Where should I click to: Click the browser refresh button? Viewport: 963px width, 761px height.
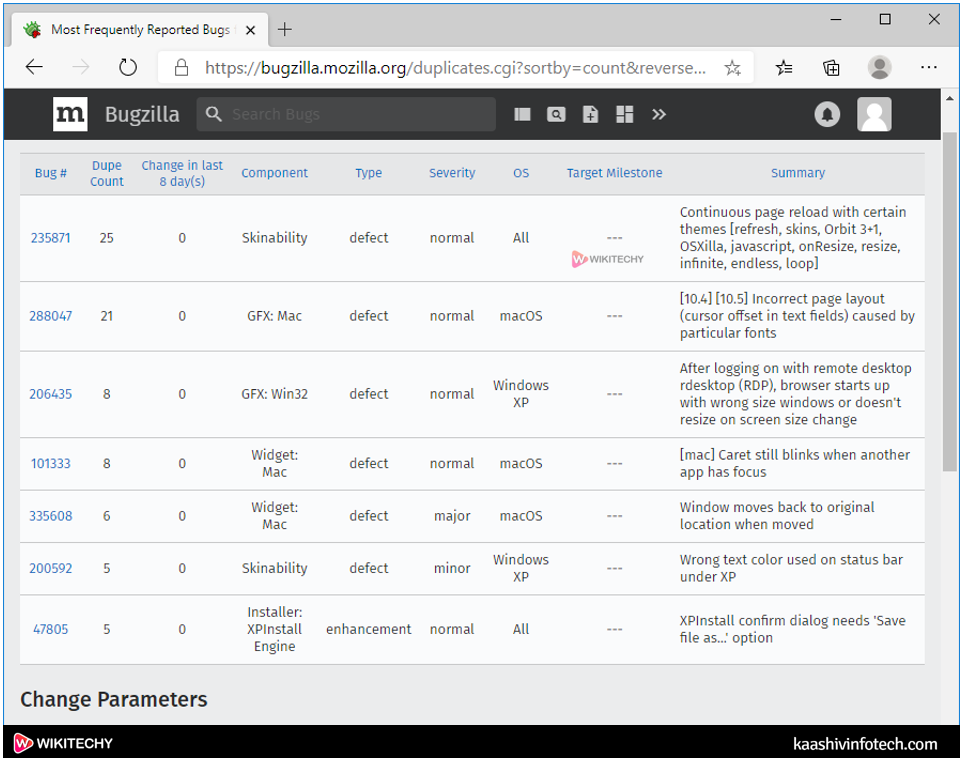[x=128, y=68]
